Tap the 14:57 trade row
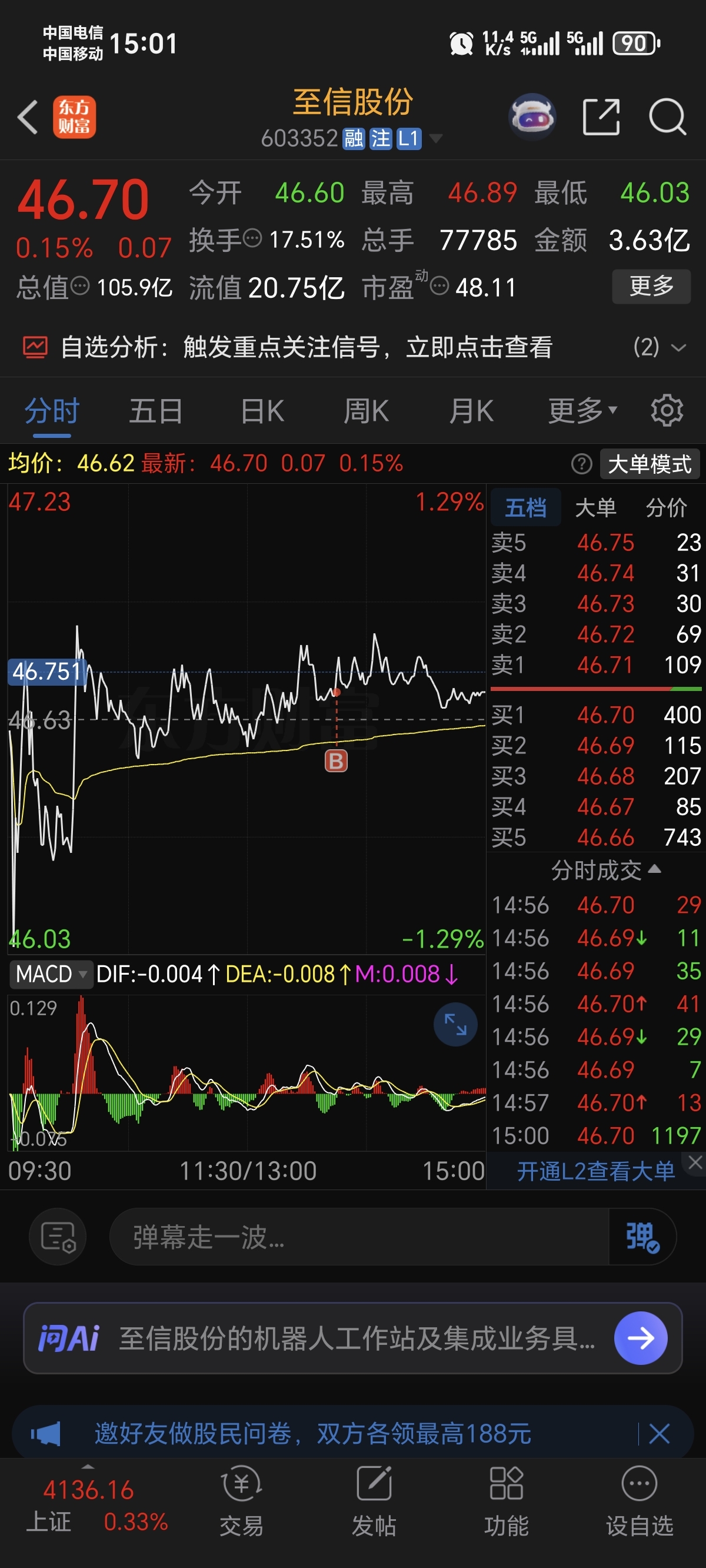Screen dimensions: 706x1568 click(597, 1102)
